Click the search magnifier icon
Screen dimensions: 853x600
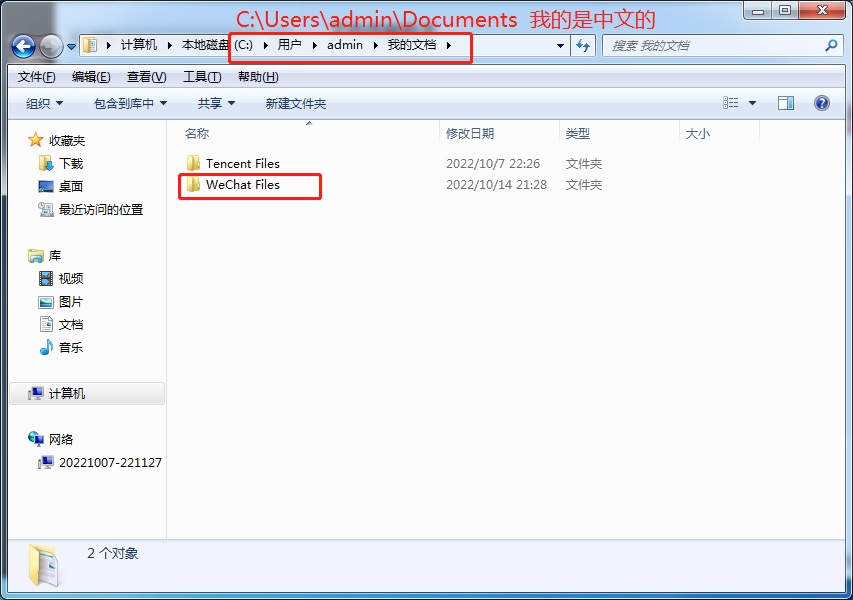[831, 46]
